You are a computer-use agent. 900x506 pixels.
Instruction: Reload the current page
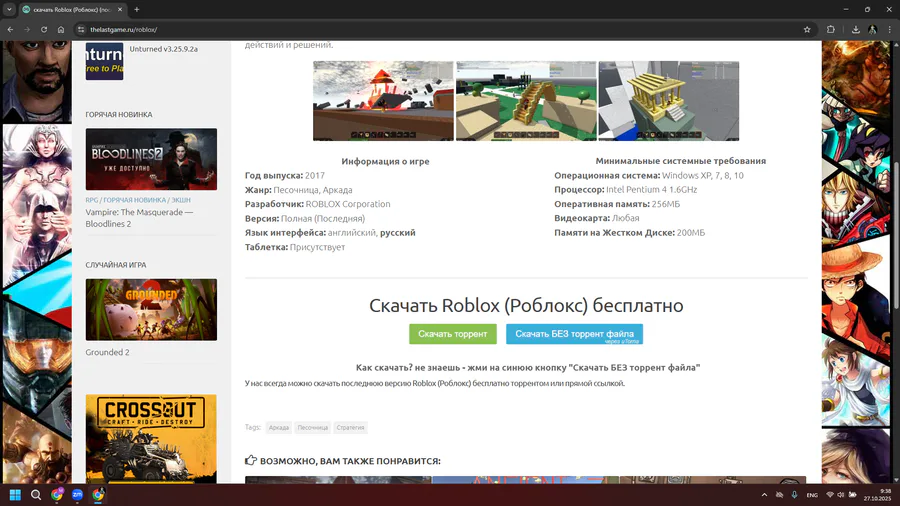click(x=44, y=29)
